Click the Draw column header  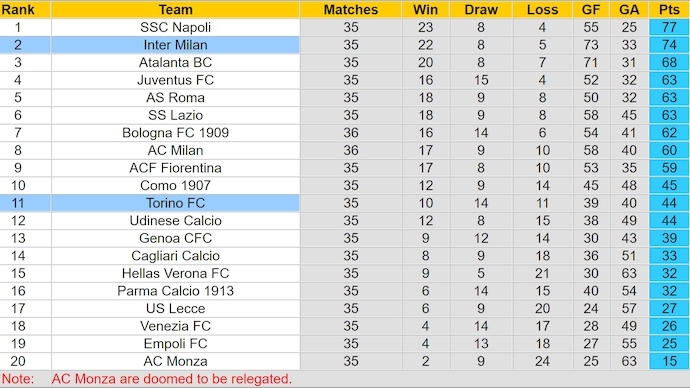(x=481, y=9)
